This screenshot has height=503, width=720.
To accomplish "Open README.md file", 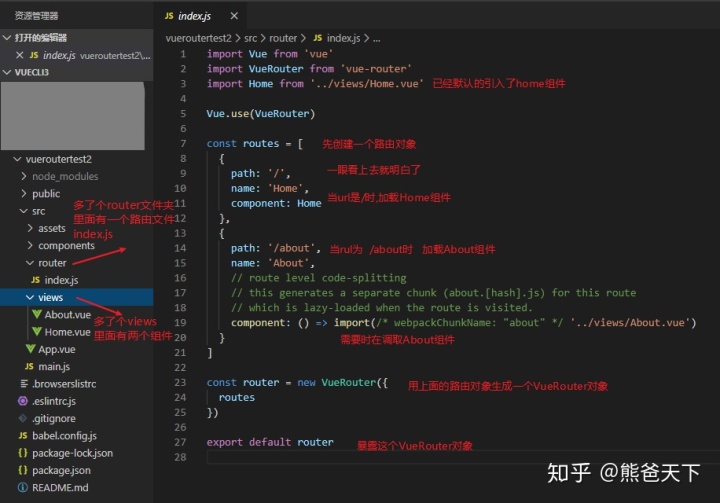I will pyautogui.click(x=60, y=487).
